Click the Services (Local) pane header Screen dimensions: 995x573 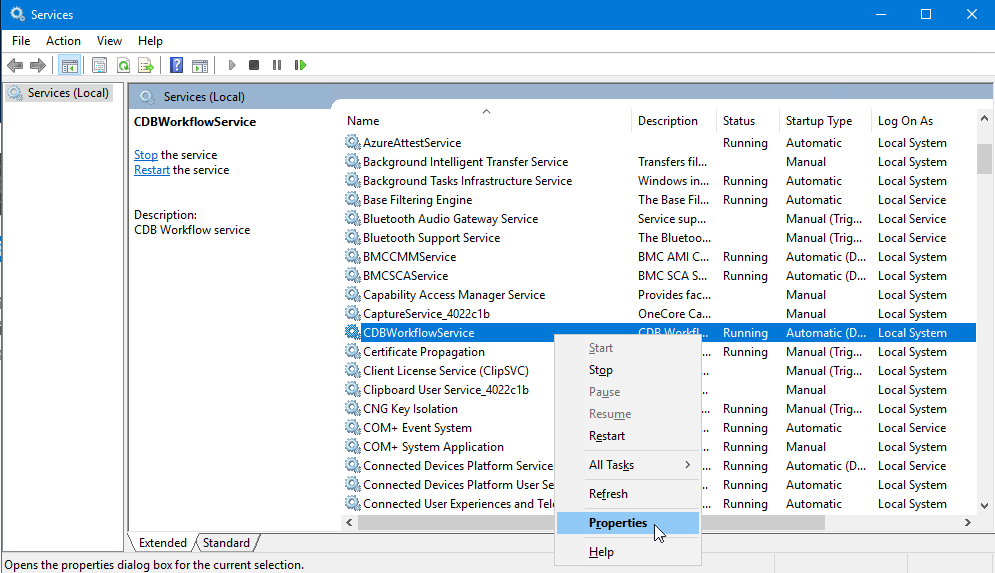[204, 96]
